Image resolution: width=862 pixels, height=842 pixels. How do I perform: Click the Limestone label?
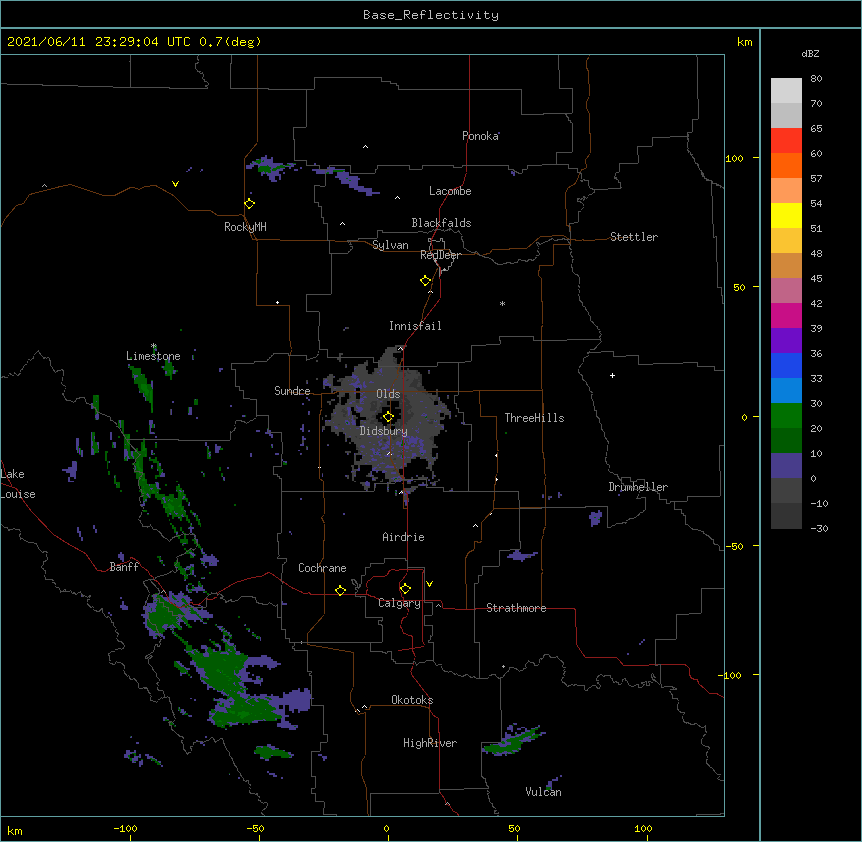[x=153, y=356]
